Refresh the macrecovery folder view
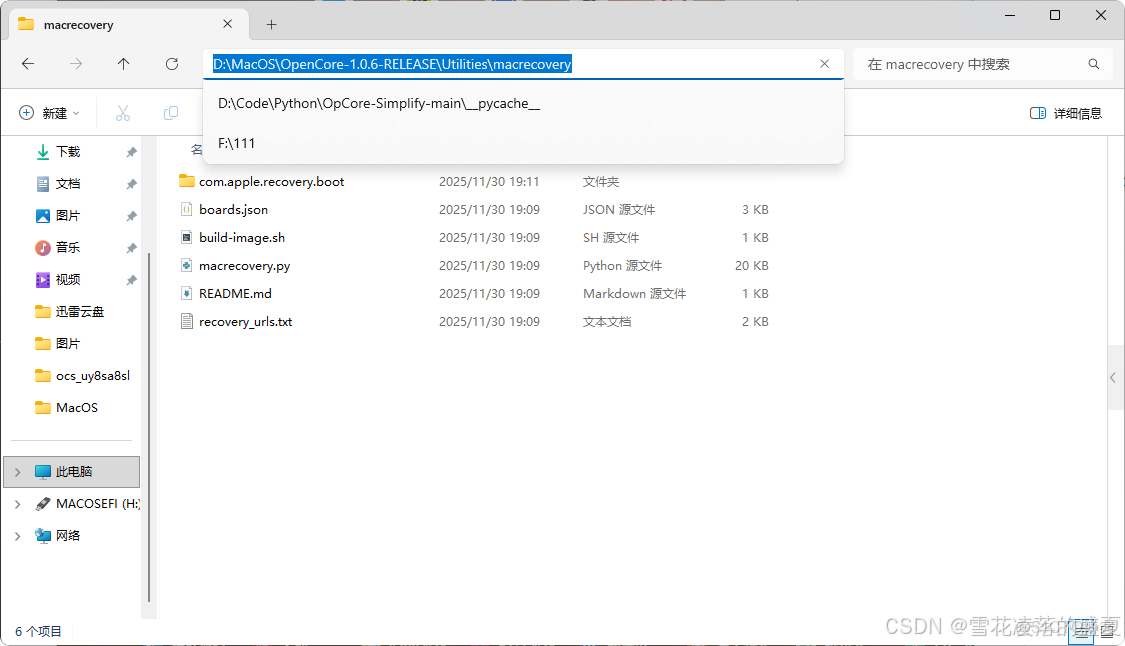Screen dimensions: 1125x646 pyautogui.click(x=171, y=64)
